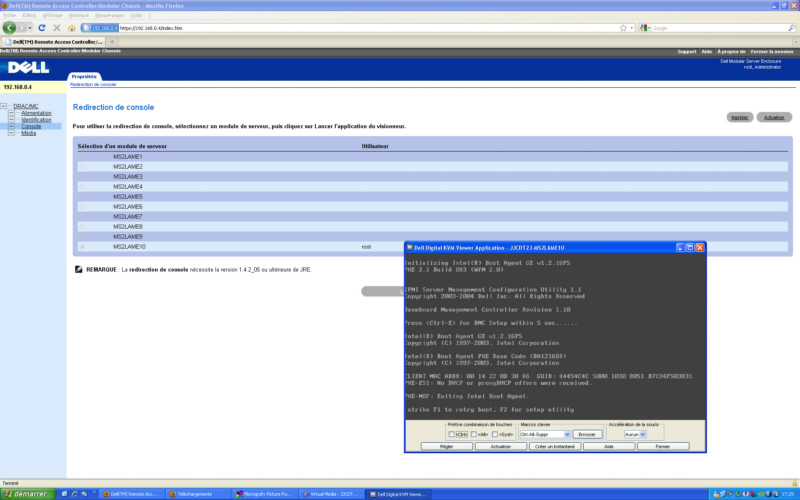Open back history dropdown arrow
The height and width of the screenshot is (500, 800).
(x=30, y=28)
